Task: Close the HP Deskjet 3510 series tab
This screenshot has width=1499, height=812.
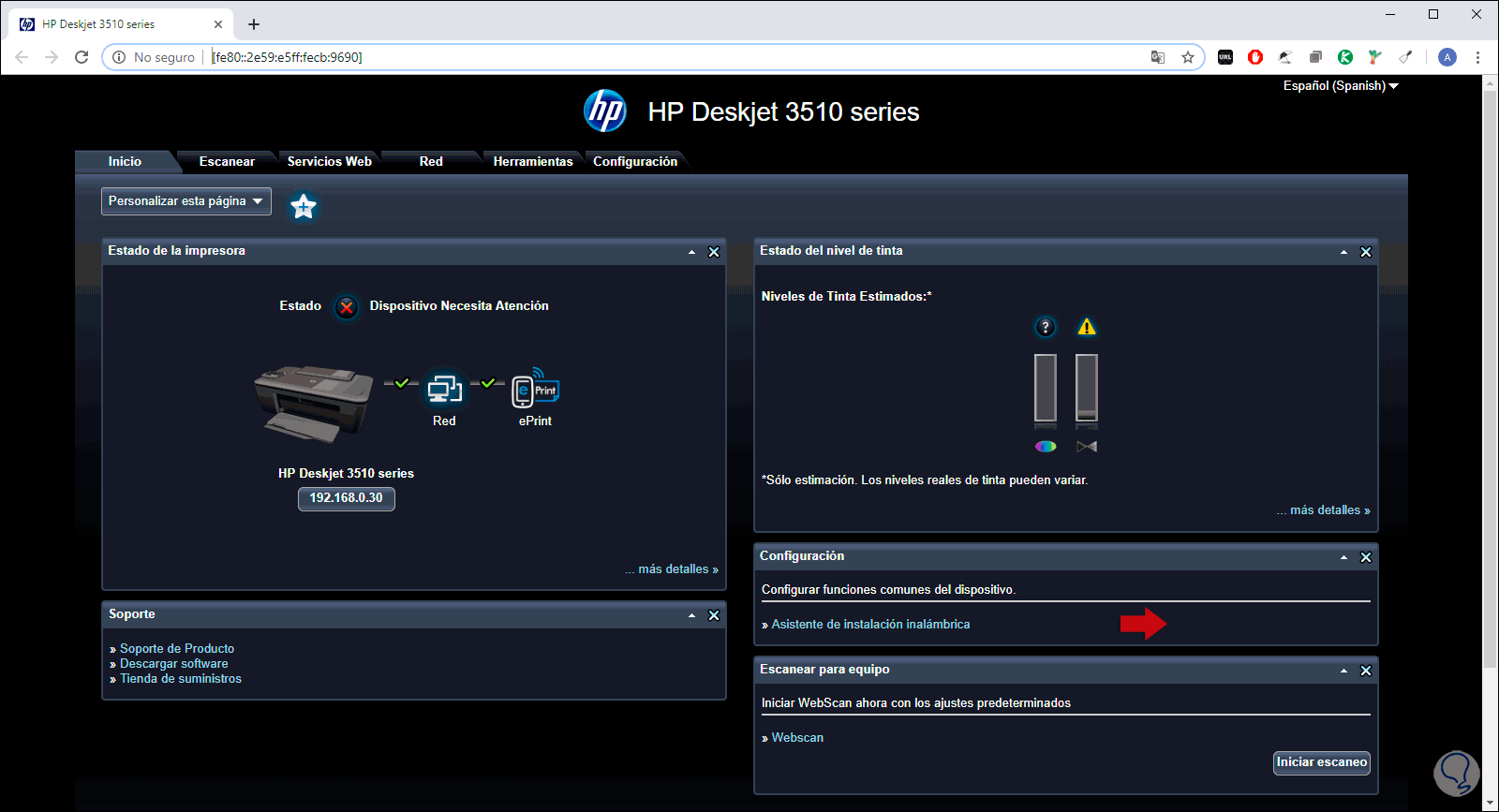Action: click(x=218, y=24)
